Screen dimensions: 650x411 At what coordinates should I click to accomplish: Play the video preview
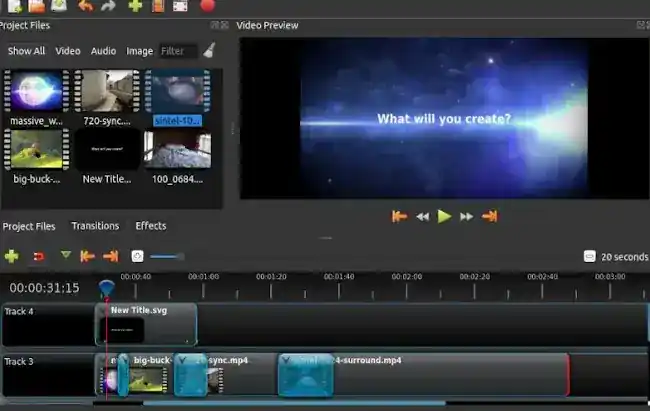point(444,216)
